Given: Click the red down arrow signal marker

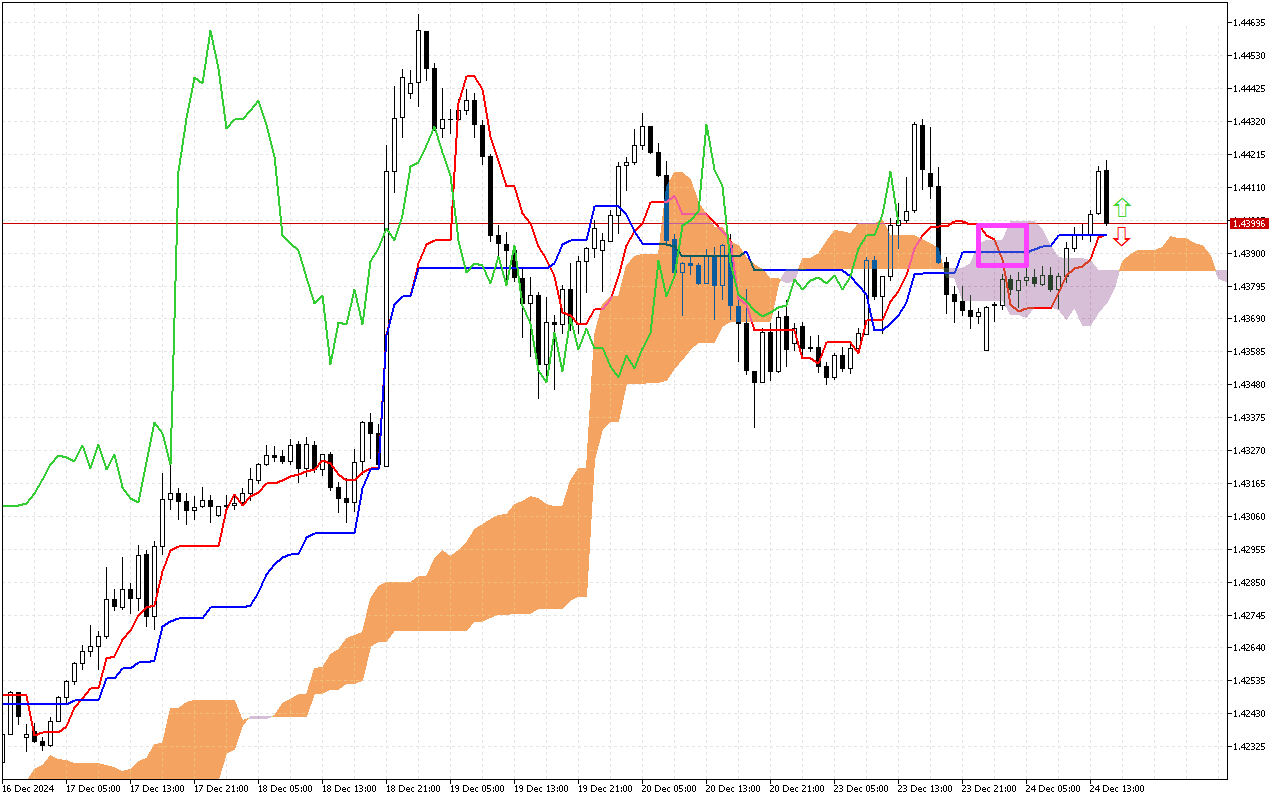Looking at the screenshot, I should (x=1122, y=236).
